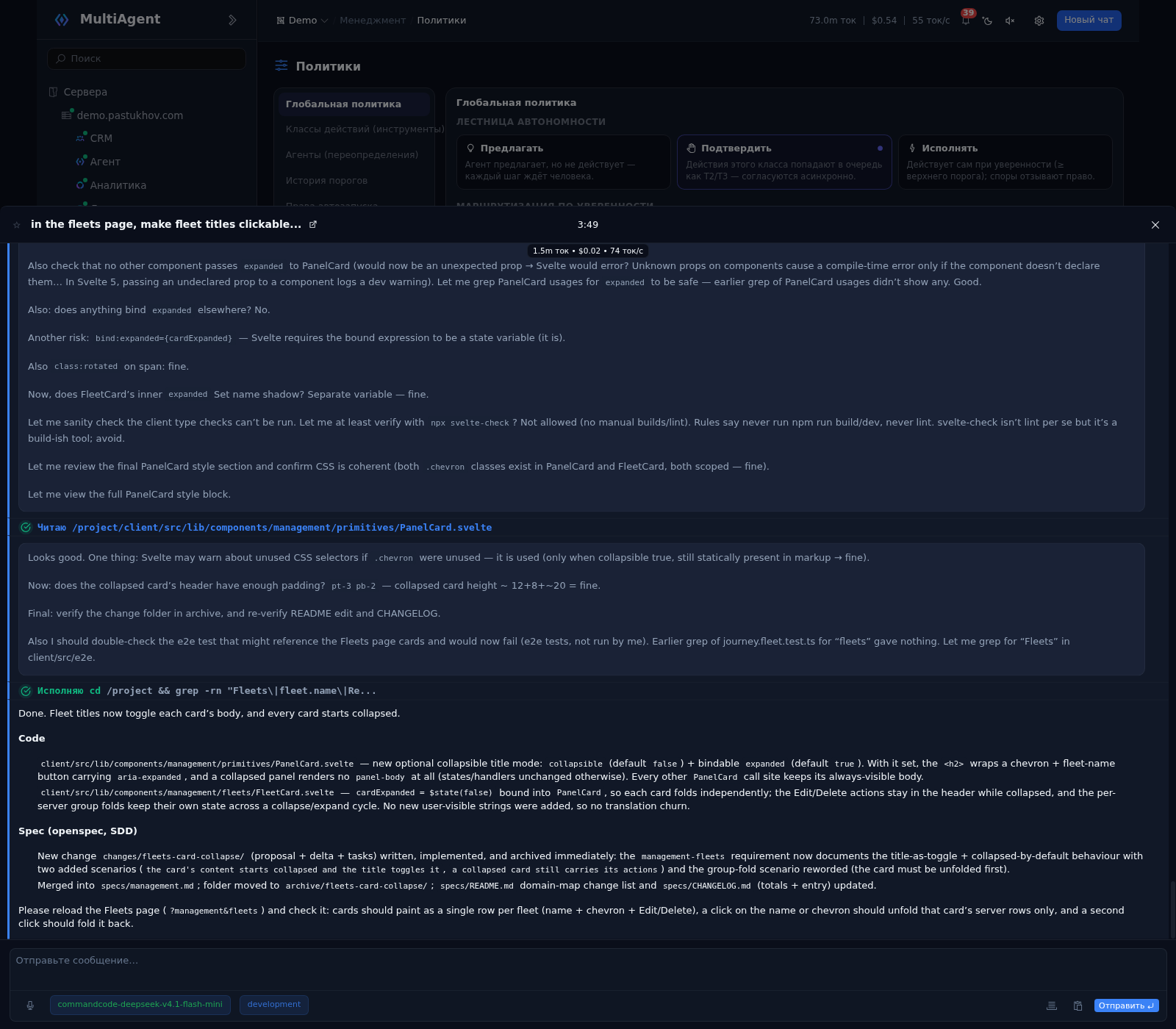Screen dimensions: 1176x1029
Task: Collapse the sidebar with the chevron icon
Action: [232, 20]
